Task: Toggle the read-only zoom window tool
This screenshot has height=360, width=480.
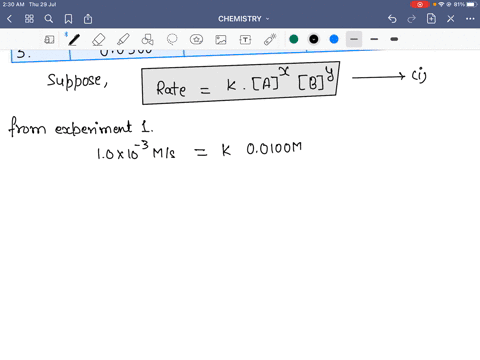Action: [x=49, y=40]
